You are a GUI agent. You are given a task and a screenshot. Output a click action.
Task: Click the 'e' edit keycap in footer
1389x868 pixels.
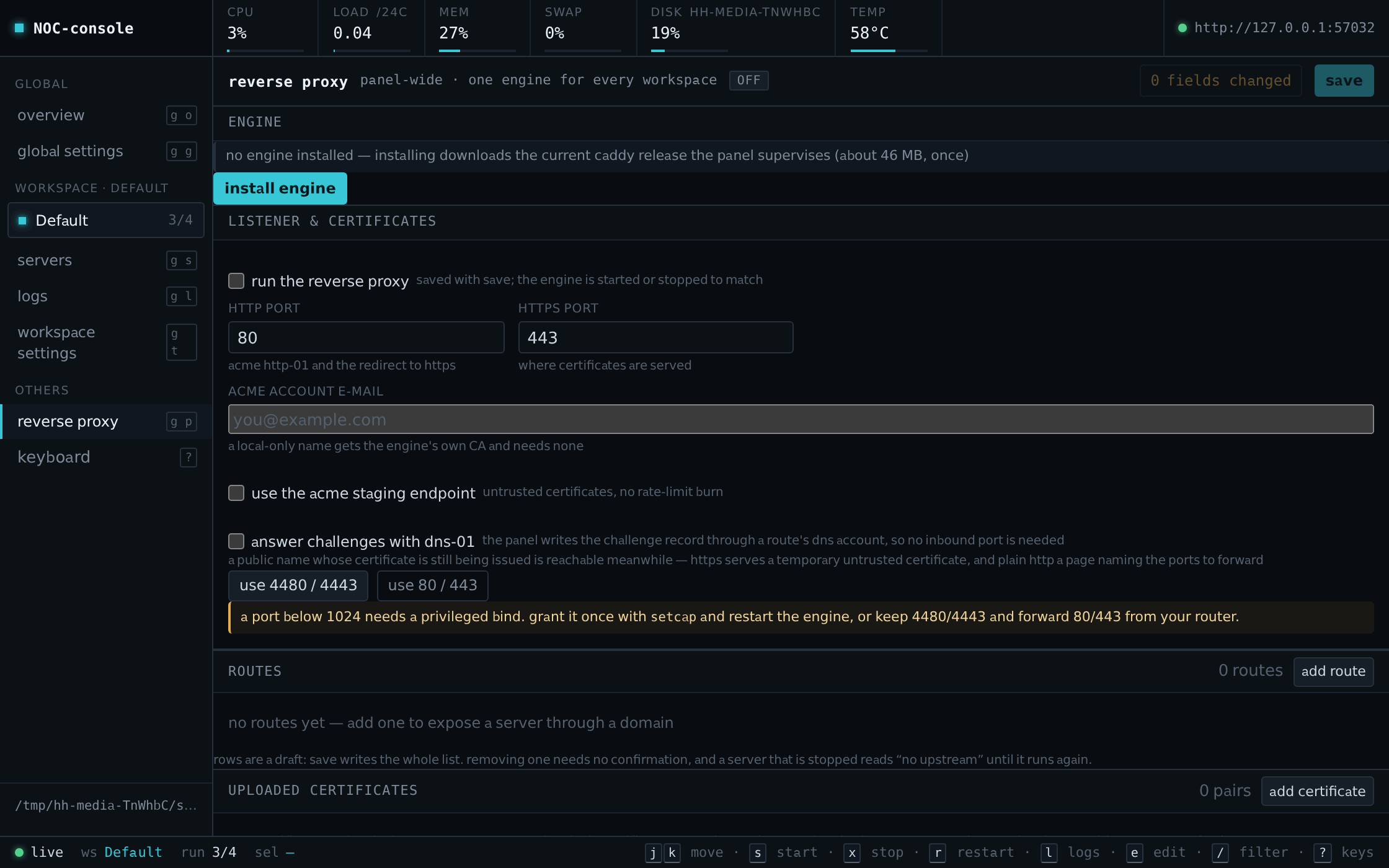[1134, 852]
